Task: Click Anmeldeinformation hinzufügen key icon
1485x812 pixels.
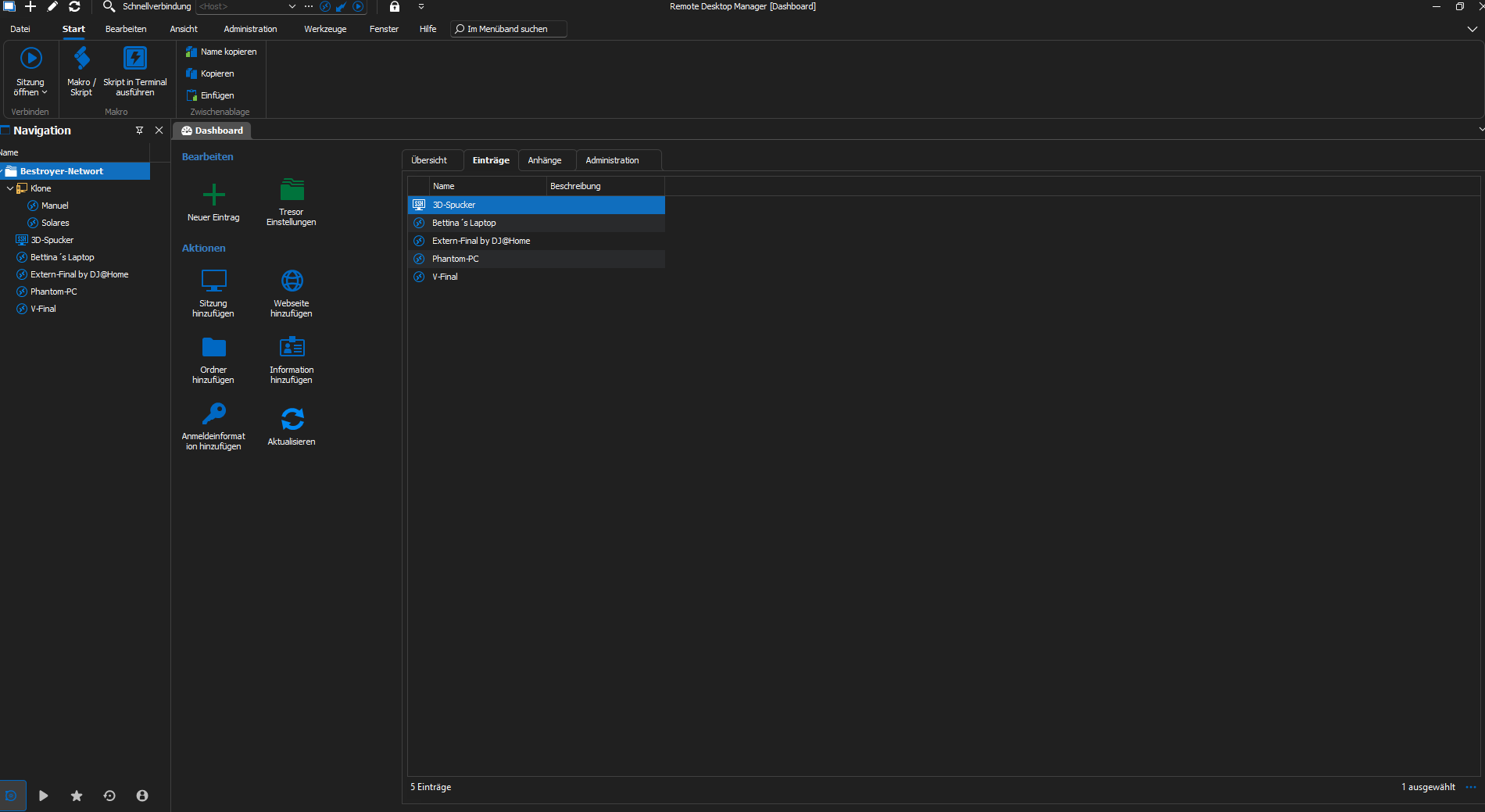Action: point(213,413)
